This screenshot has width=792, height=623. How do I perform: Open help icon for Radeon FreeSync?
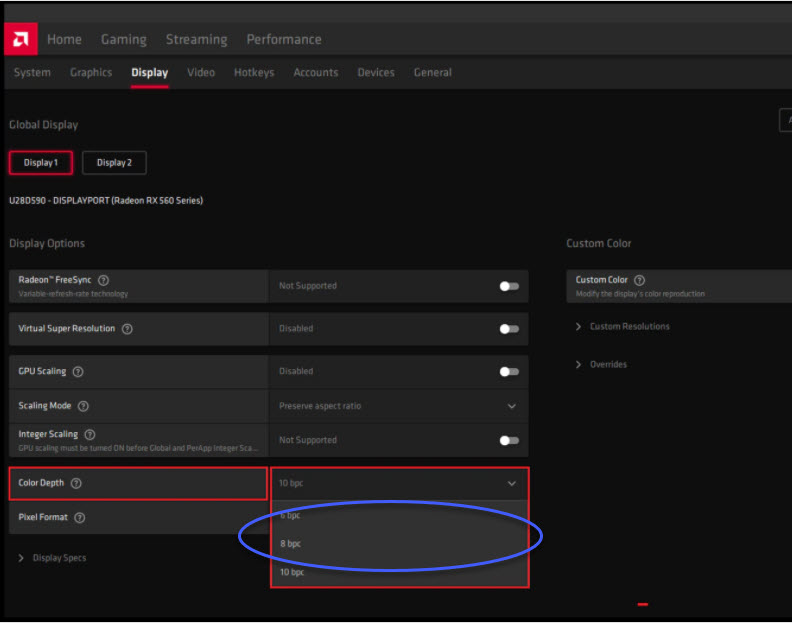(x=104, y=281)
